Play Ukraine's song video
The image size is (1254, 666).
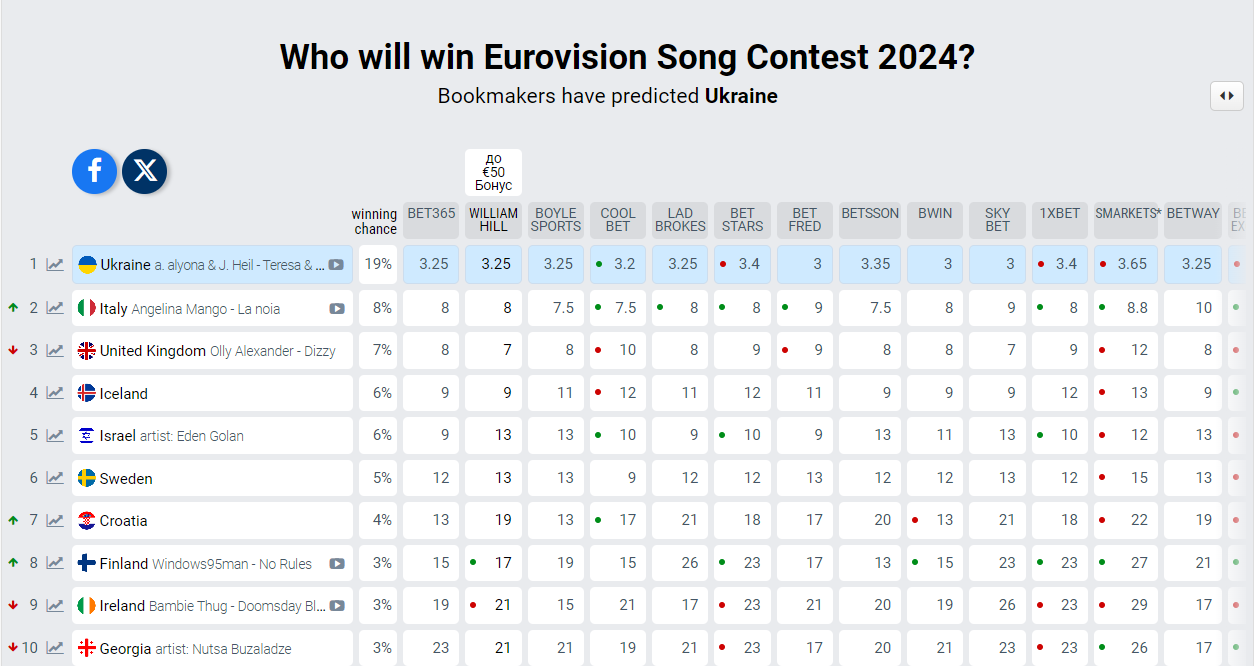click(x=337, y=265)
